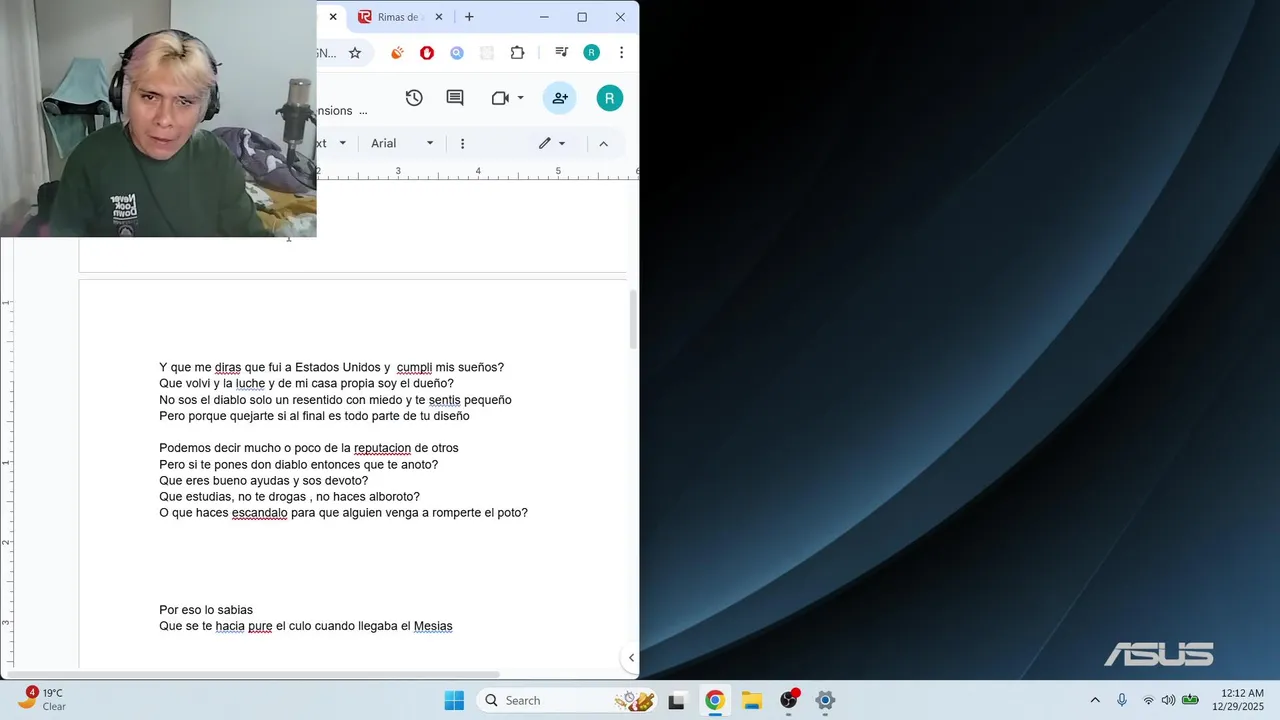Open OBS Studio from the taskbar
This screenshot has width=1280, height=720.
coord(788,700)
